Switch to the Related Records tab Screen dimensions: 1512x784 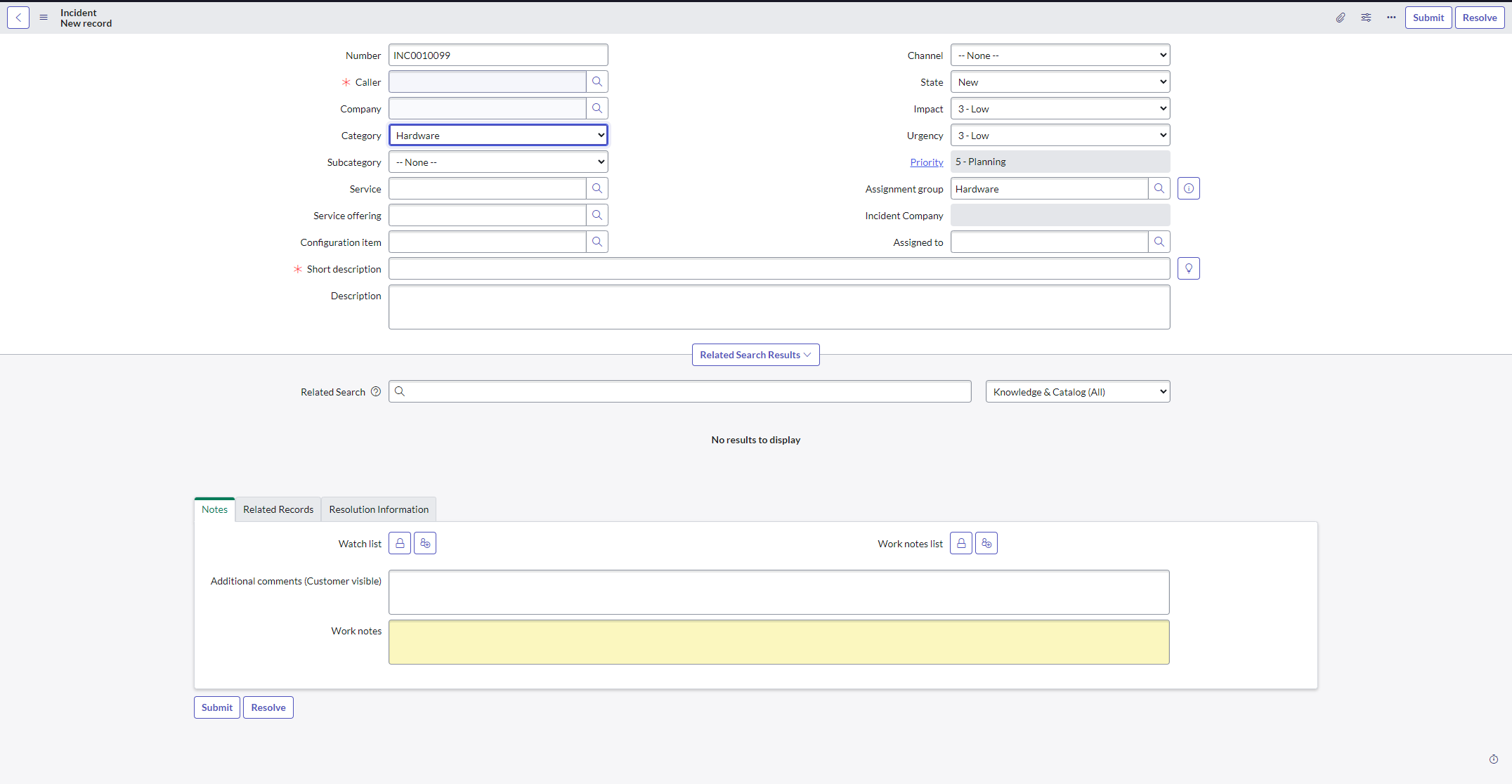(278, 509)
